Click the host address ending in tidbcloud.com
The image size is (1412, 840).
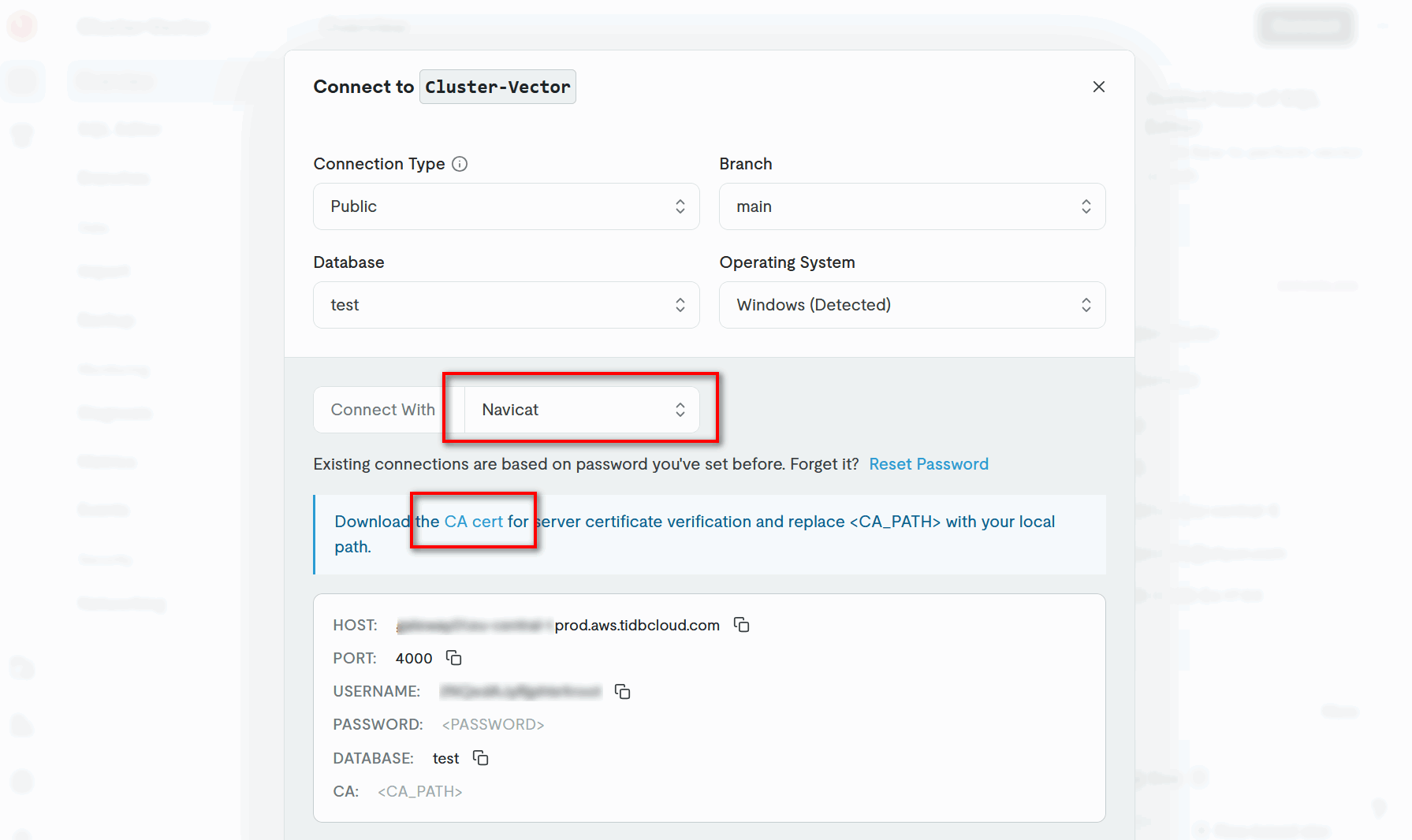pyautogui.click(x=557, y=626)
